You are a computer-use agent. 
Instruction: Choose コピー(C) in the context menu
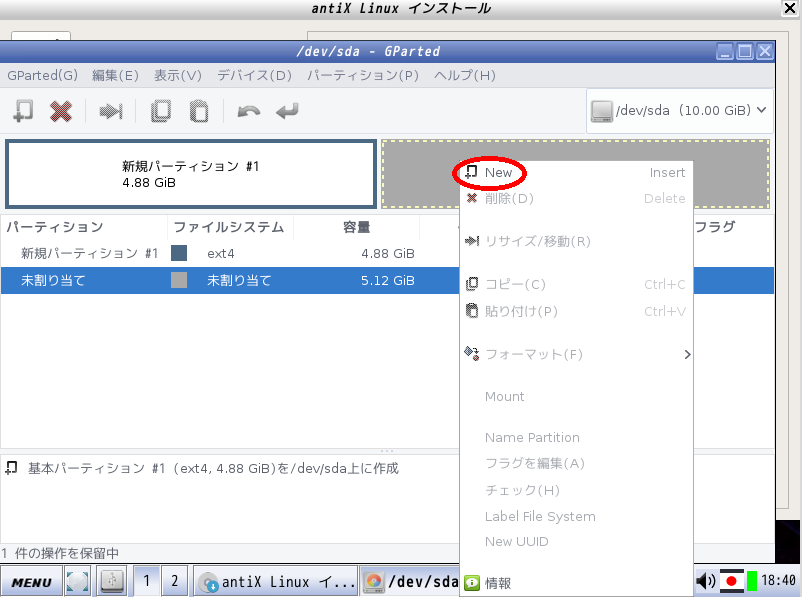tap(576, 284)
